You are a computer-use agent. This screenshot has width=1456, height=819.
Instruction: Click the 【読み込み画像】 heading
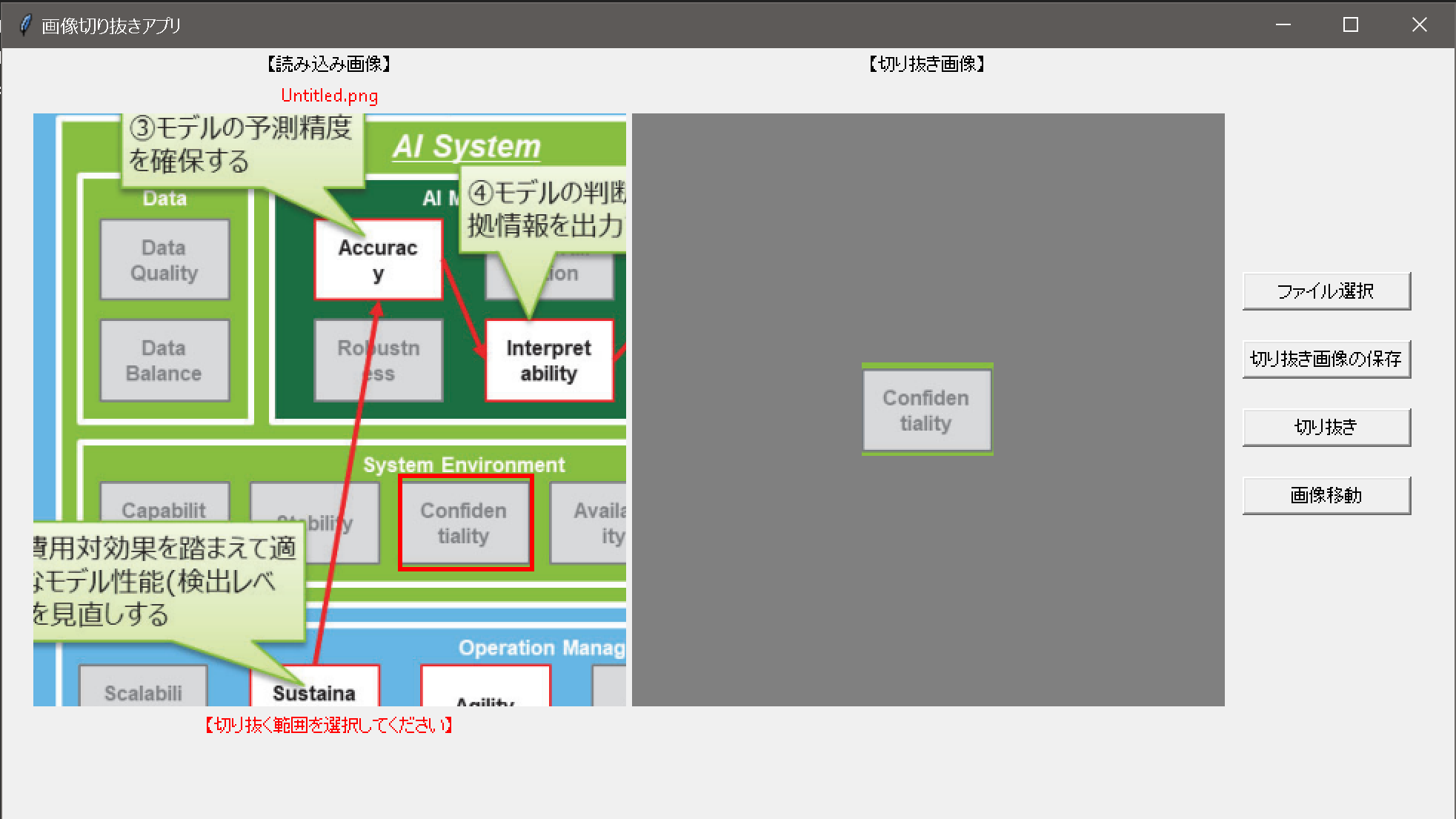click(x=329, y=64)
